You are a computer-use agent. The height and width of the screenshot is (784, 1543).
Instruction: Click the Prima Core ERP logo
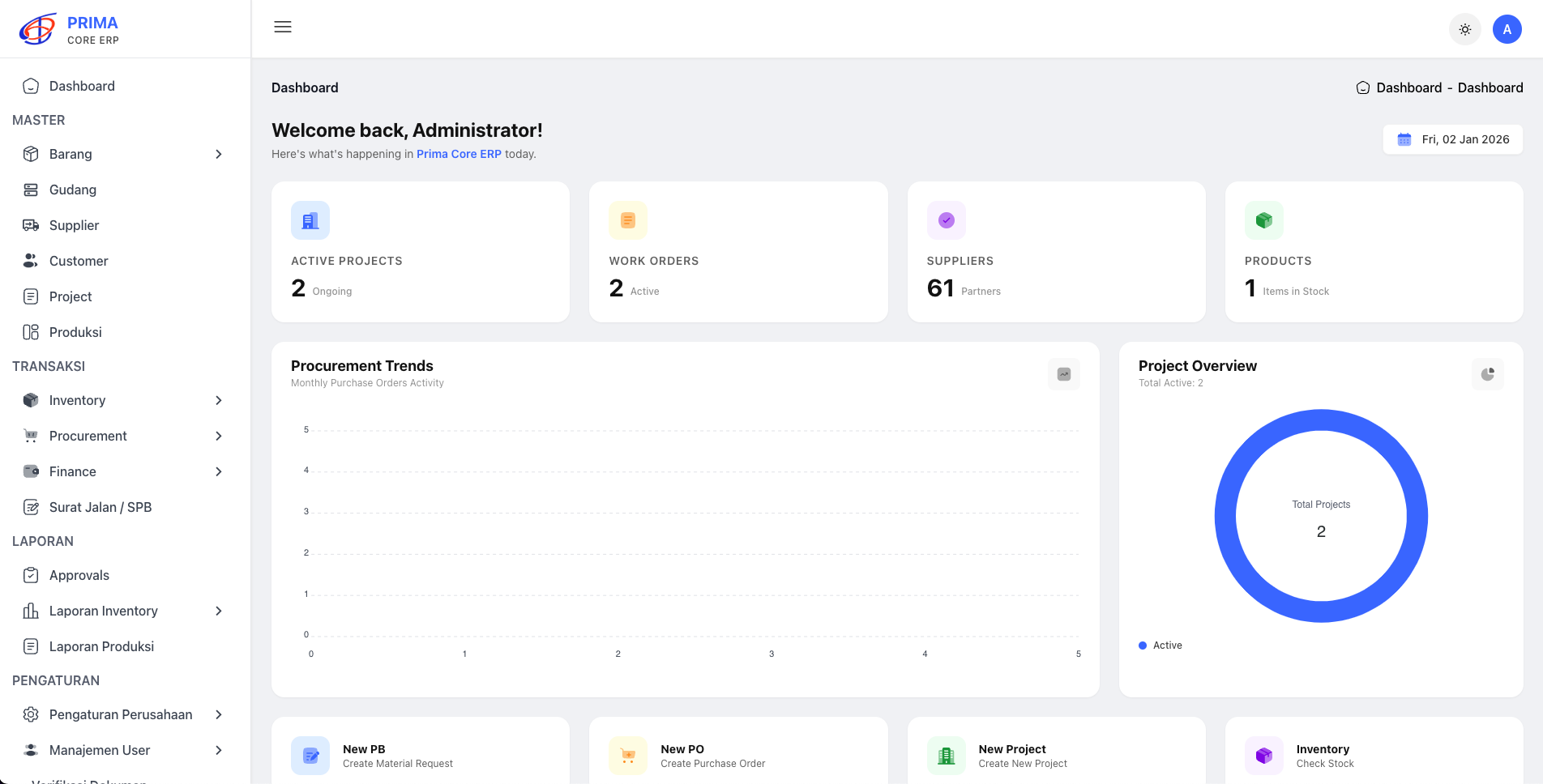tap(70, 29)
